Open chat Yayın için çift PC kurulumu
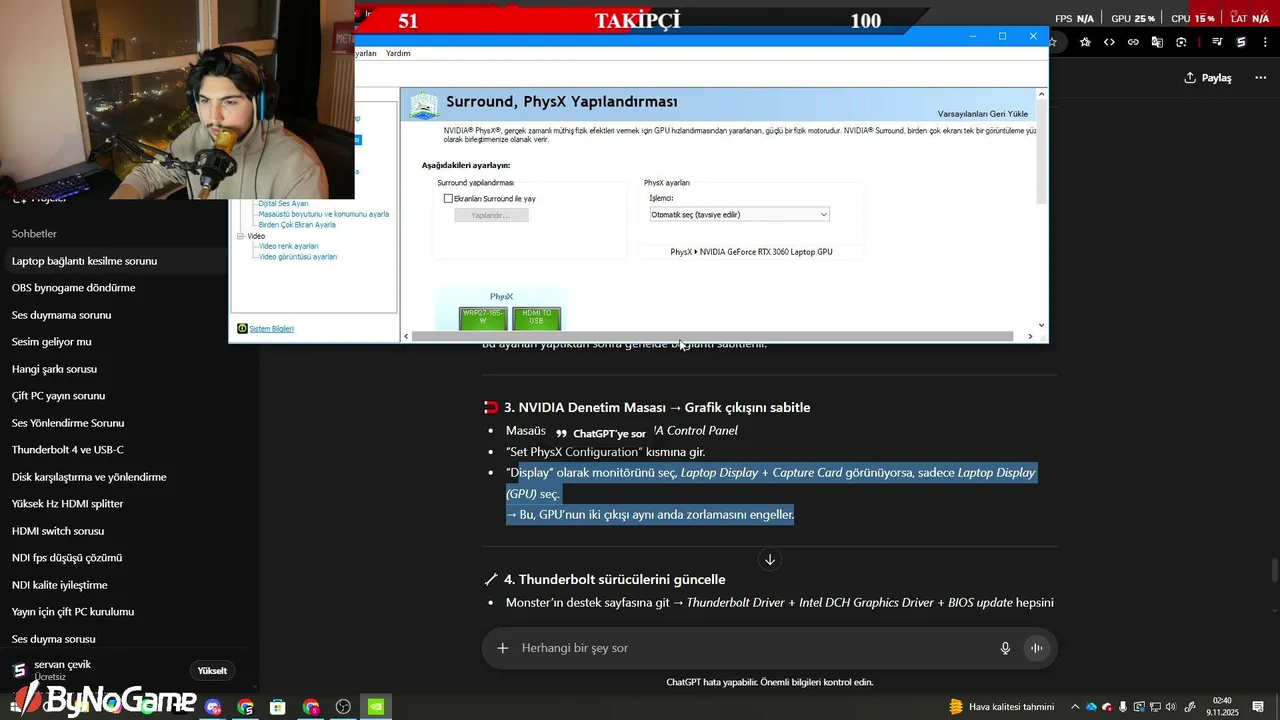 click(73, 612)
